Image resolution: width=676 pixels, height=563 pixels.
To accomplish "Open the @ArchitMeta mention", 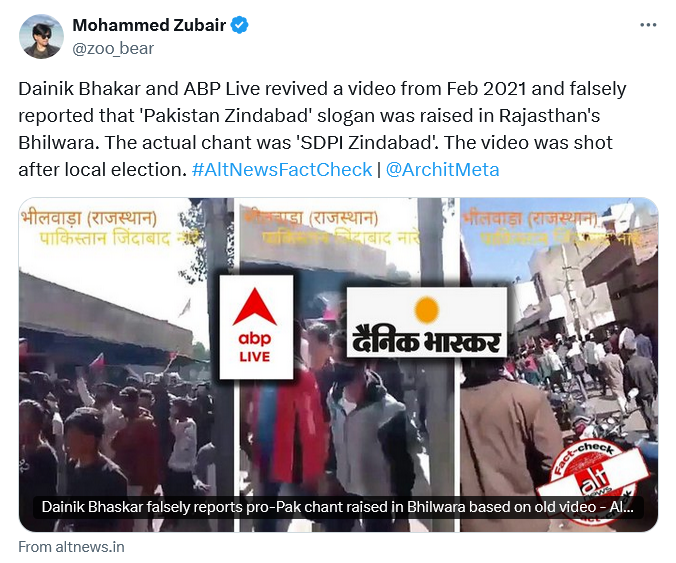I will pos(442,169).
